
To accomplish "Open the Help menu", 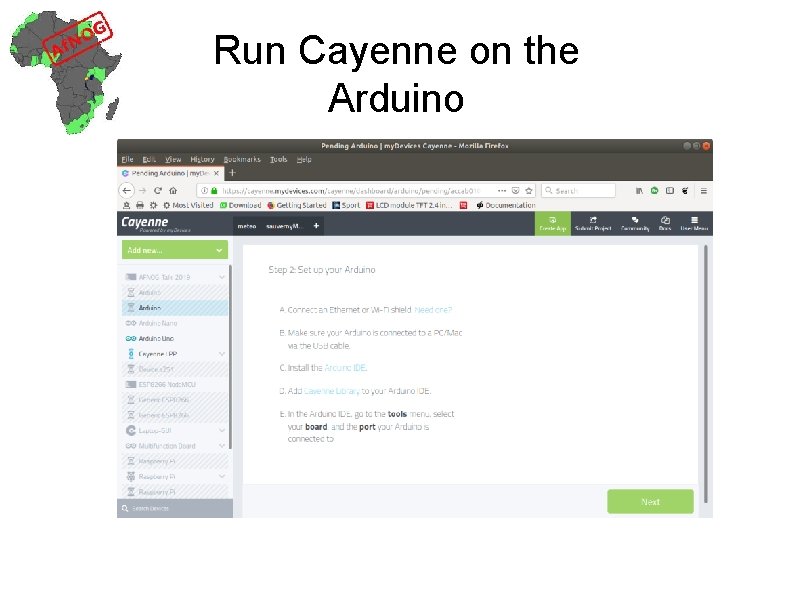I will pos(304,159).
